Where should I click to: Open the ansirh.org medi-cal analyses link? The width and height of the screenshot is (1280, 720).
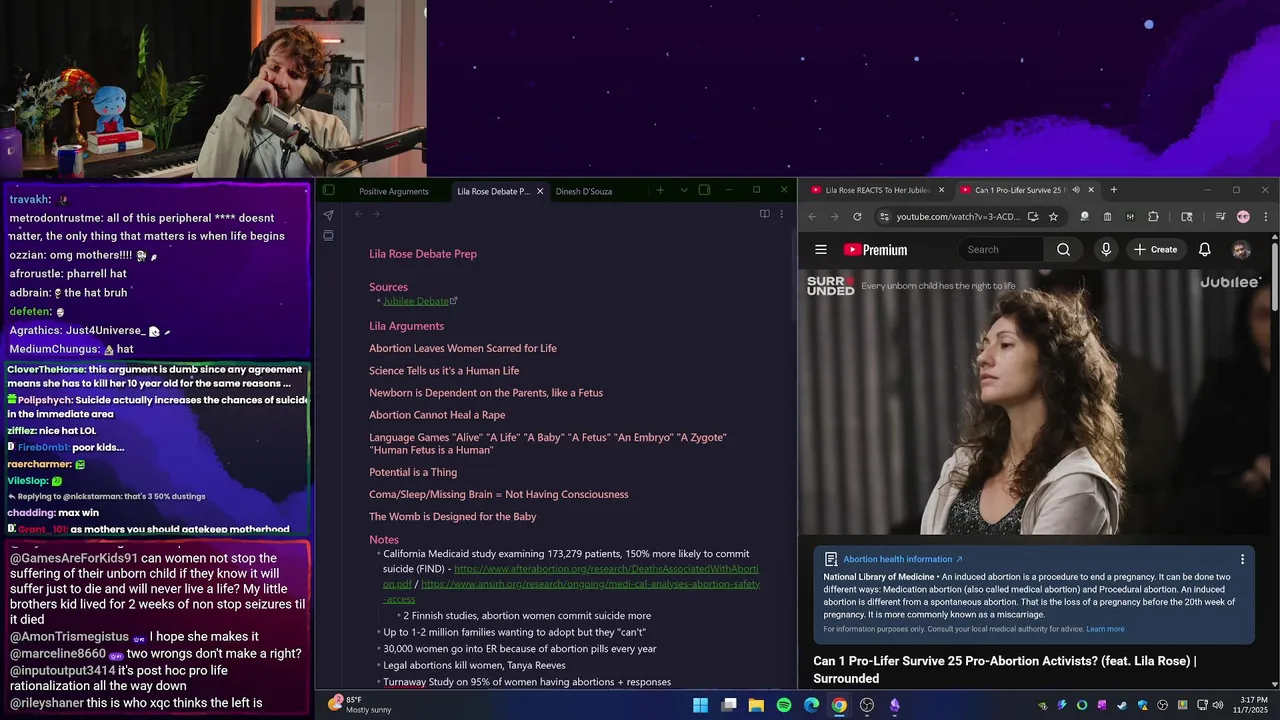coord(590,584)
